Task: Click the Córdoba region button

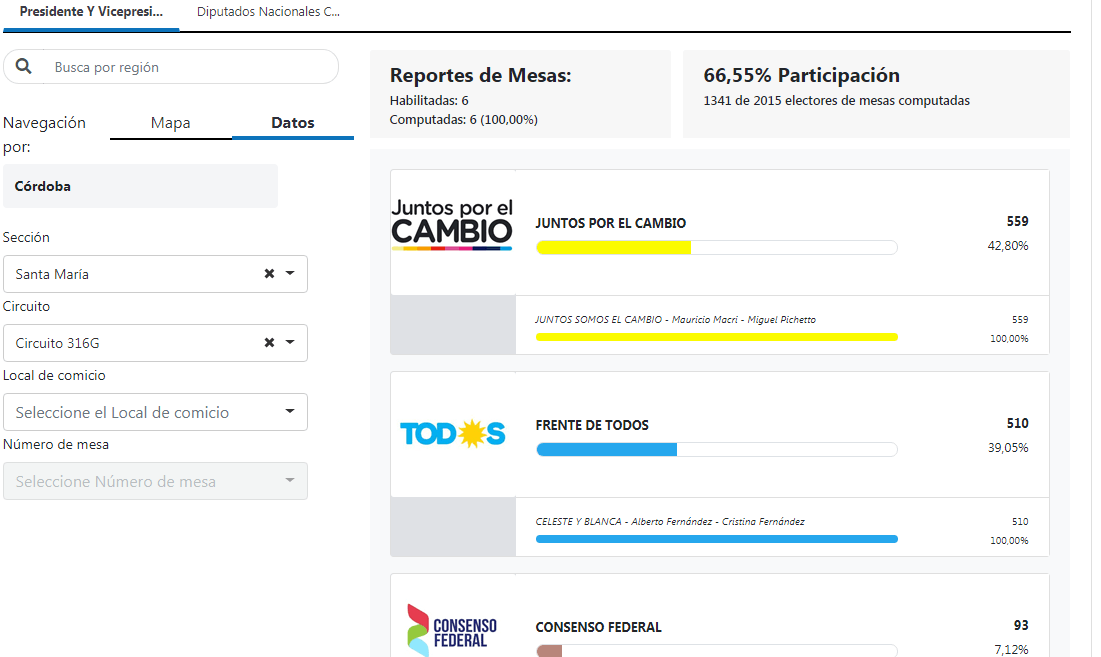Action: point(140,186)
